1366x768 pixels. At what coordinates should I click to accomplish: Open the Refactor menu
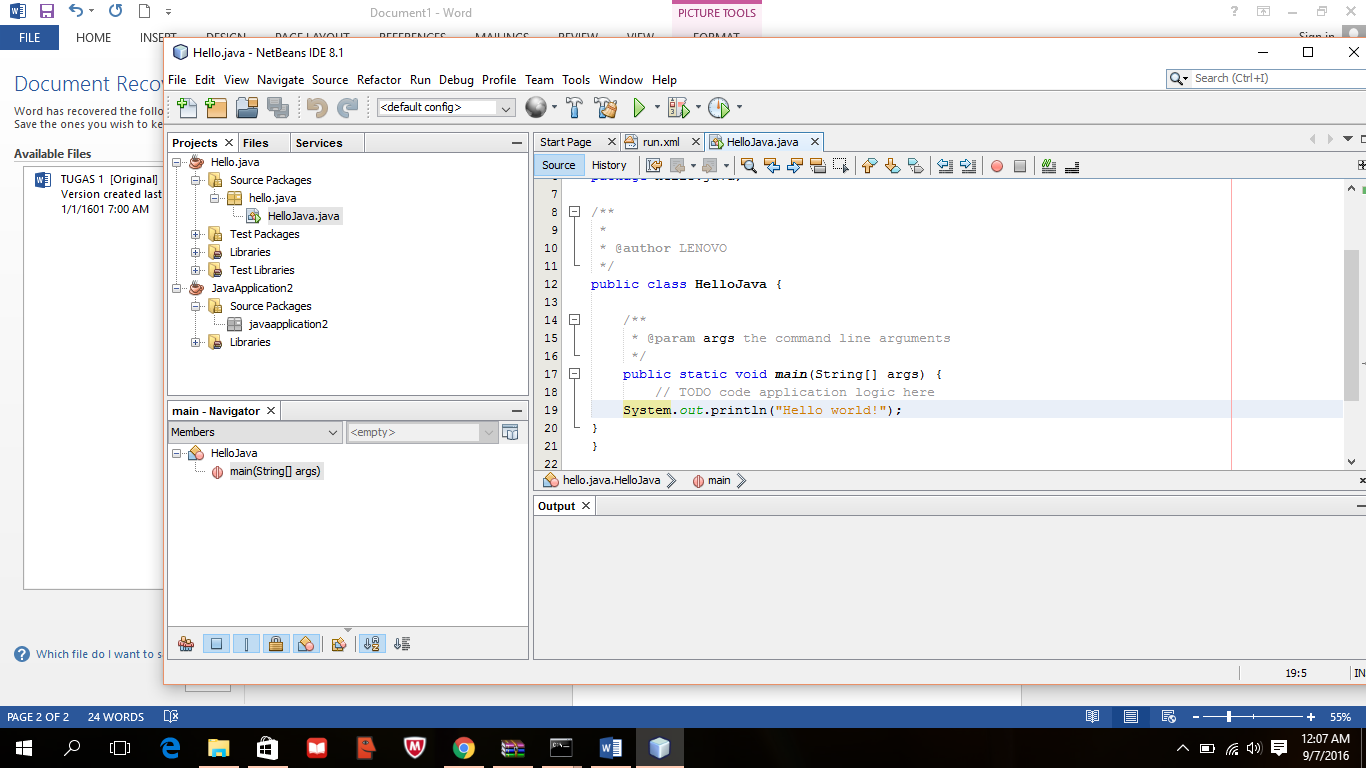tap(379, 80)
